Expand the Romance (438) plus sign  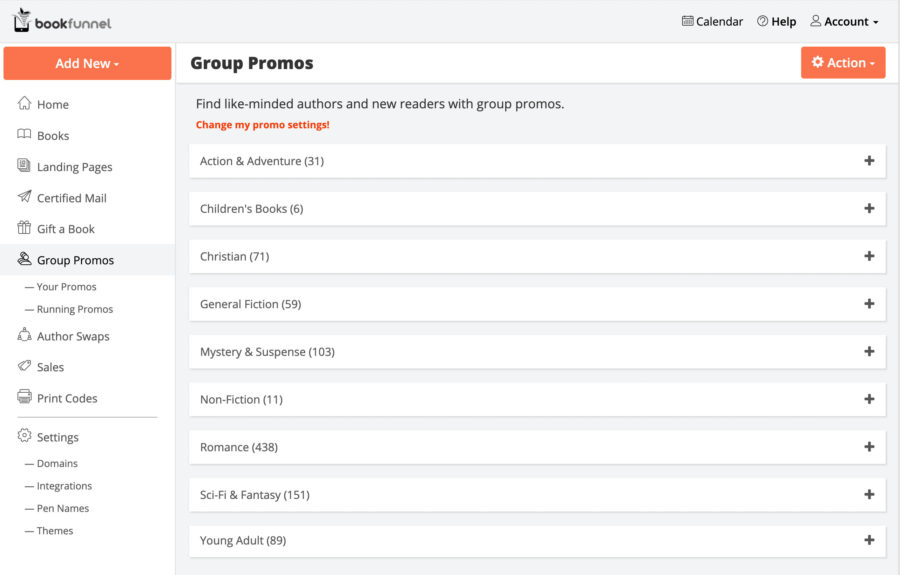(x=869, y=446)
